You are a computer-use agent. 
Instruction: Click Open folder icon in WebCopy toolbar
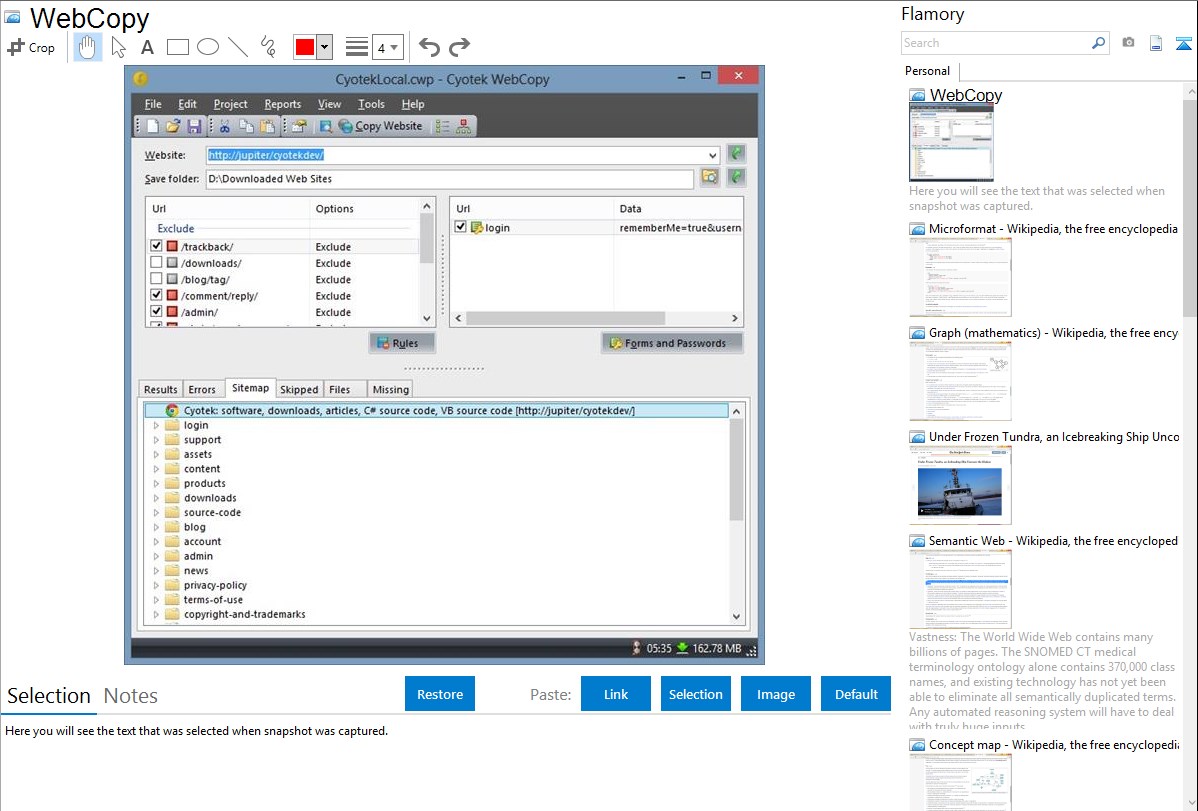[x=173, y=126]
